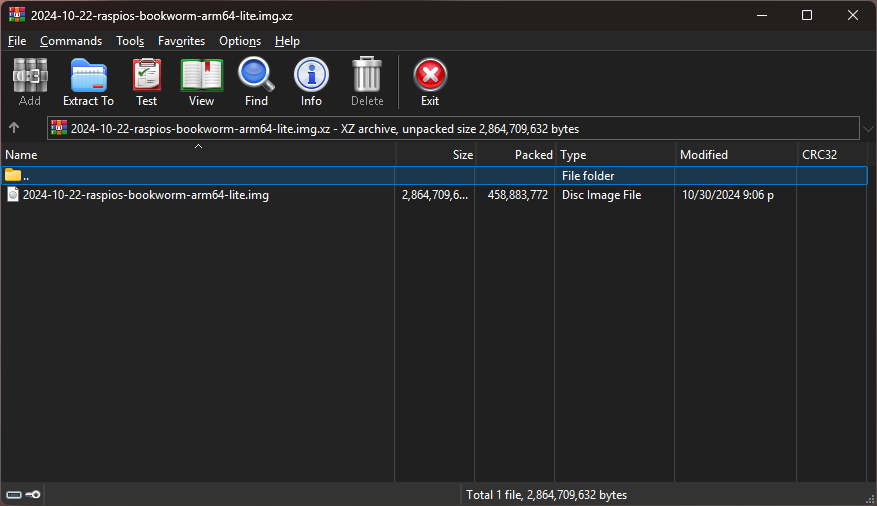Image resolution: width=877 pixels, height=506 pixels.
Task: Click the archive path address field
Action: (x=453, y=128)
